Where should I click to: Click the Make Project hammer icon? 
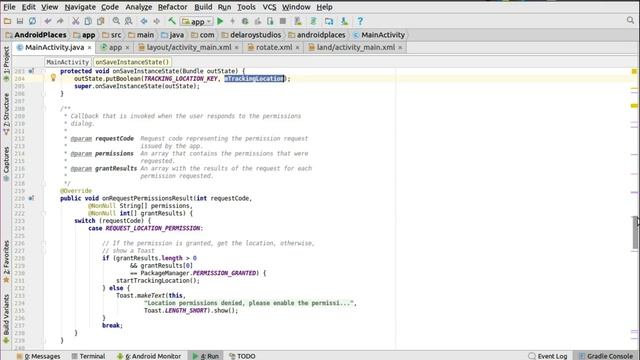tap(172, 21)
